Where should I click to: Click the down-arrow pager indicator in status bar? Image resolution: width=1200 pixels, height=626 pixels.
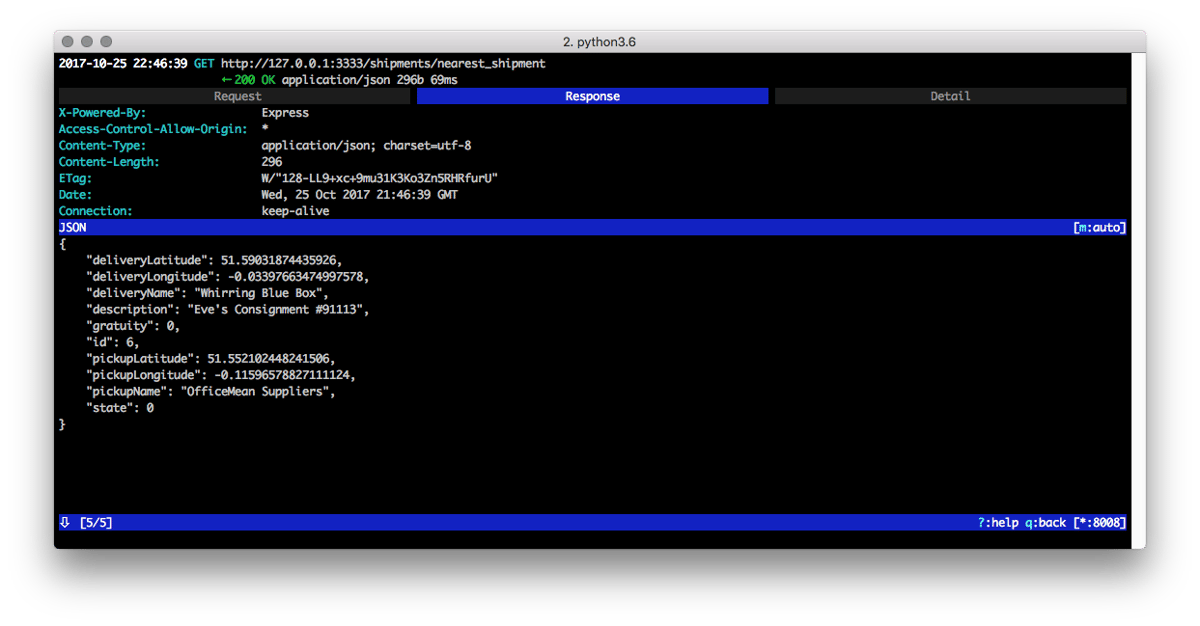click(64, 521)
